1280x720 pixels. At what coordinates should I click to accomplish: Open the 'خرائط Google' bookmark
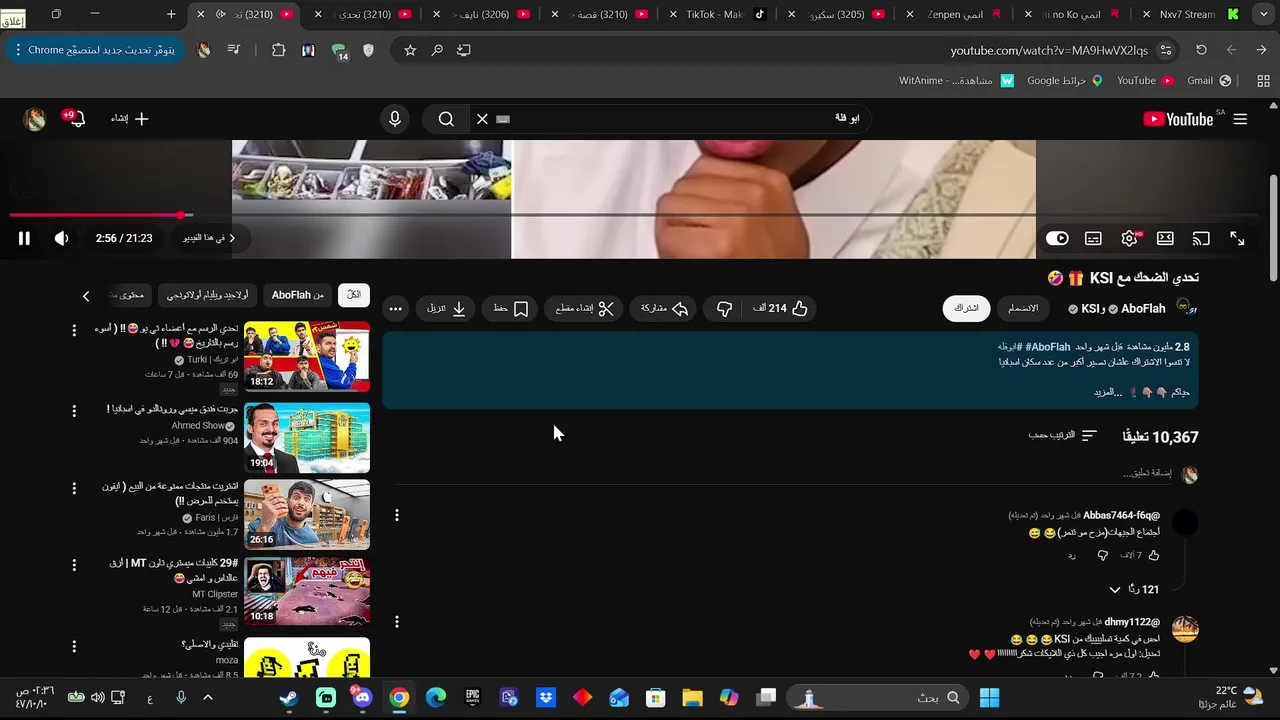tap(1064, 80)
